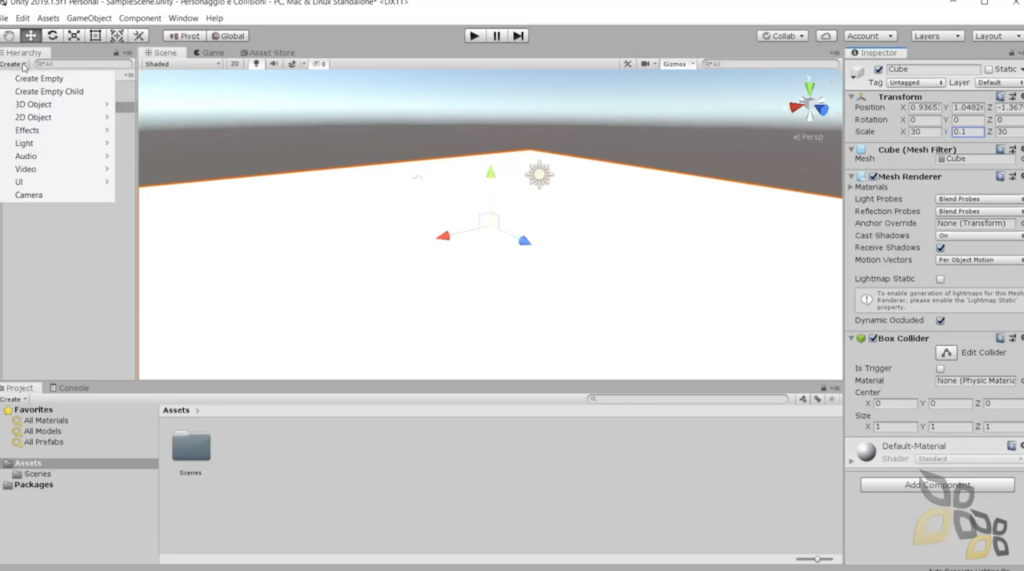Open scene effects toggle icon
This screenshot has height=571, width=1024.
292,64
